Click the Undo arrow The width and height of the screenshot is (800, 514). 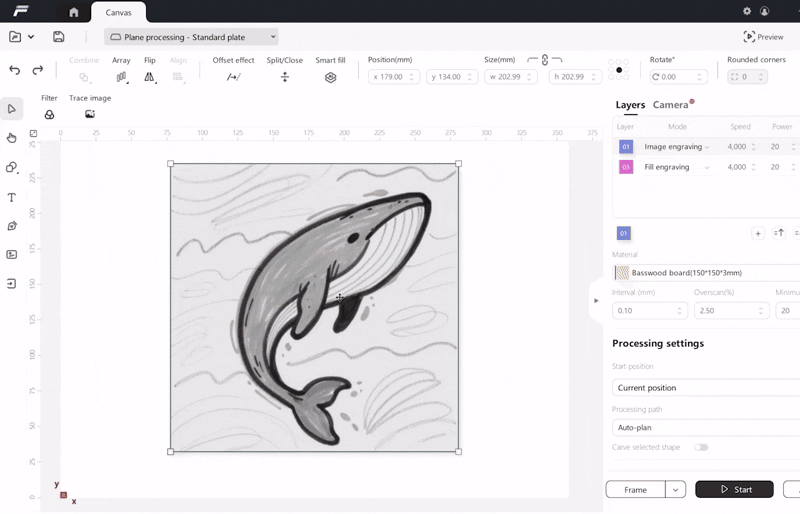click(14, 70)
